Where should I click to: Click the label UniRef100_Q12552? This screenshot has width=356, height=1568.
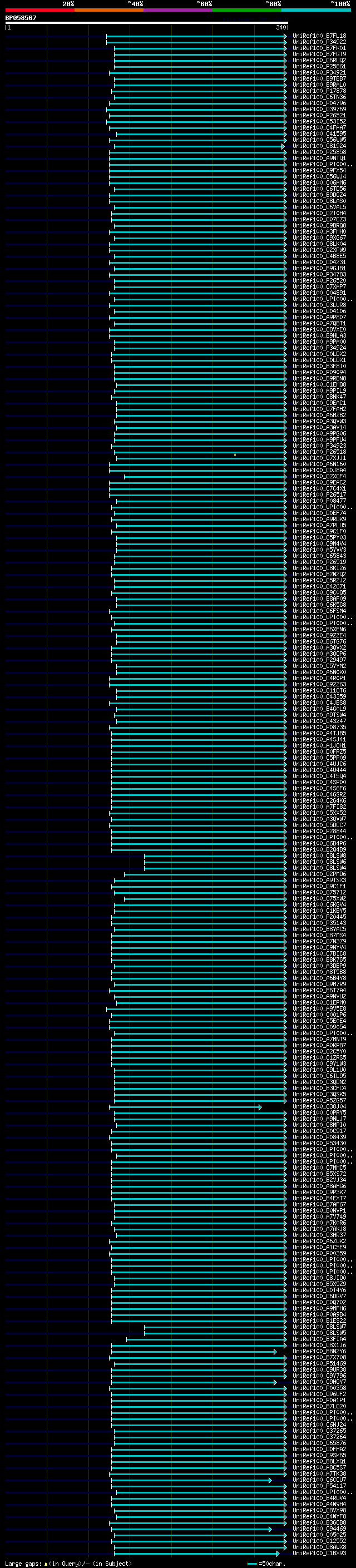[319, 1541]
